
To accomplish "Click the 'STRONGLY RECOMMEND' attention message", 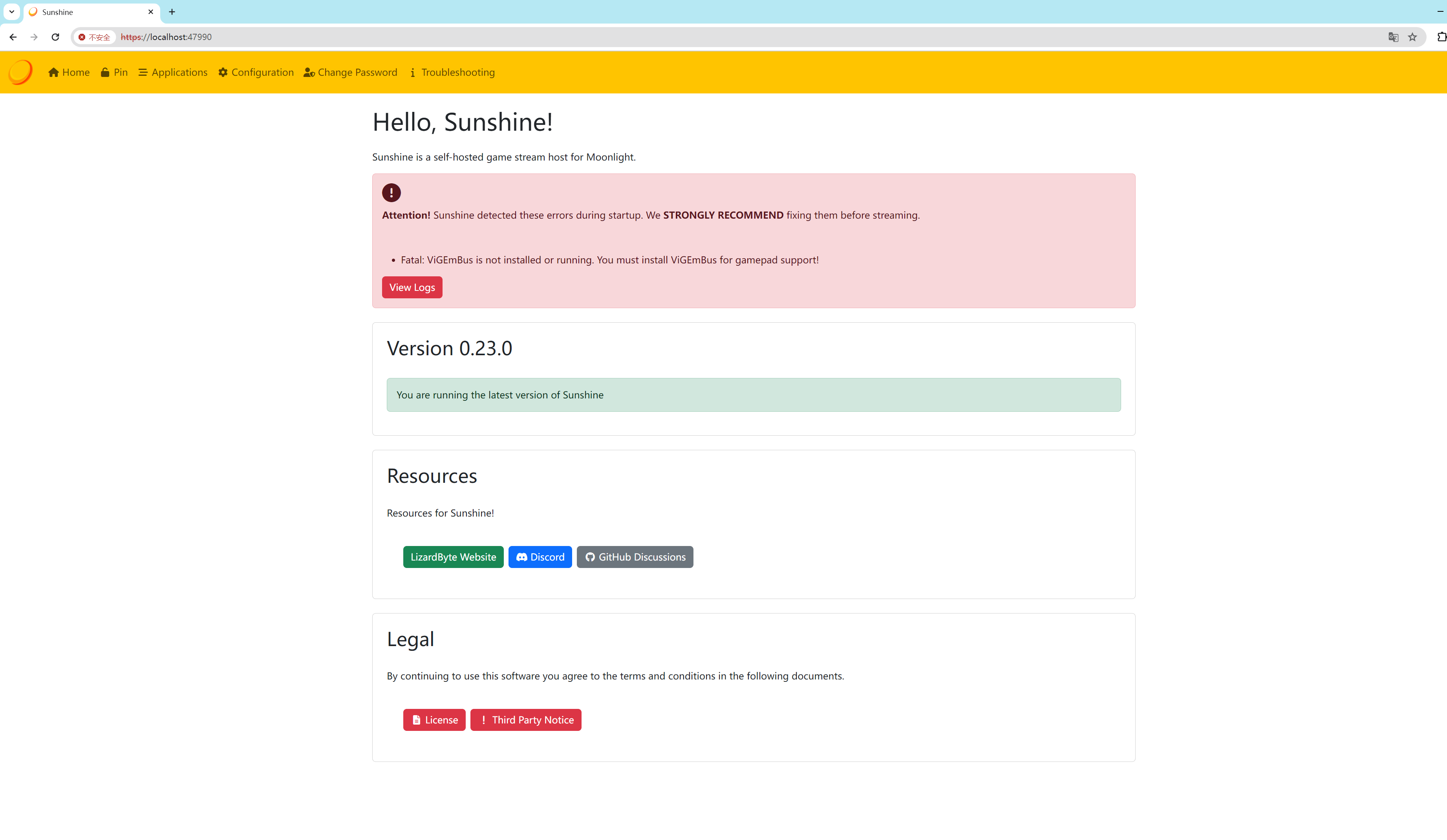I will (x=651, y=215).
